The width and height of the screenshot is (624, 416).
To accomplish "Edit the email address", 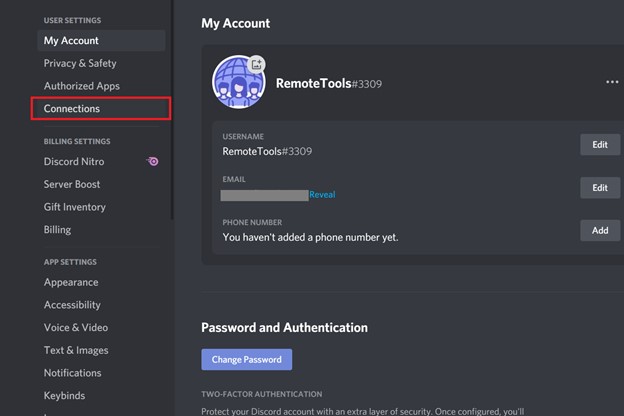I will point(600,188).
